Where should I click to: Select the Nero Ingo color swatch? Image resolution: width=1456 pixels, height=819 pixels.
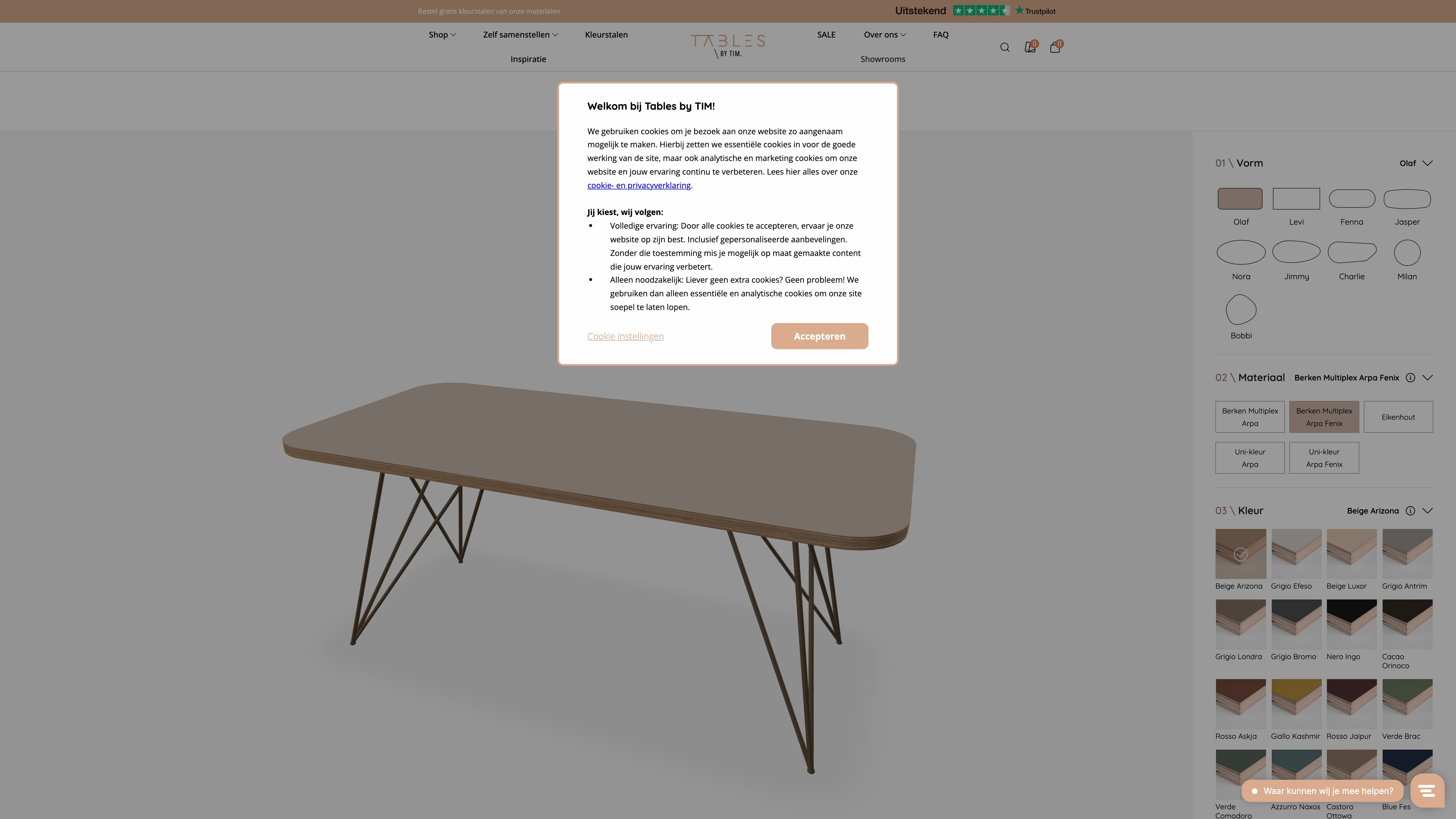pos(1352,625)
